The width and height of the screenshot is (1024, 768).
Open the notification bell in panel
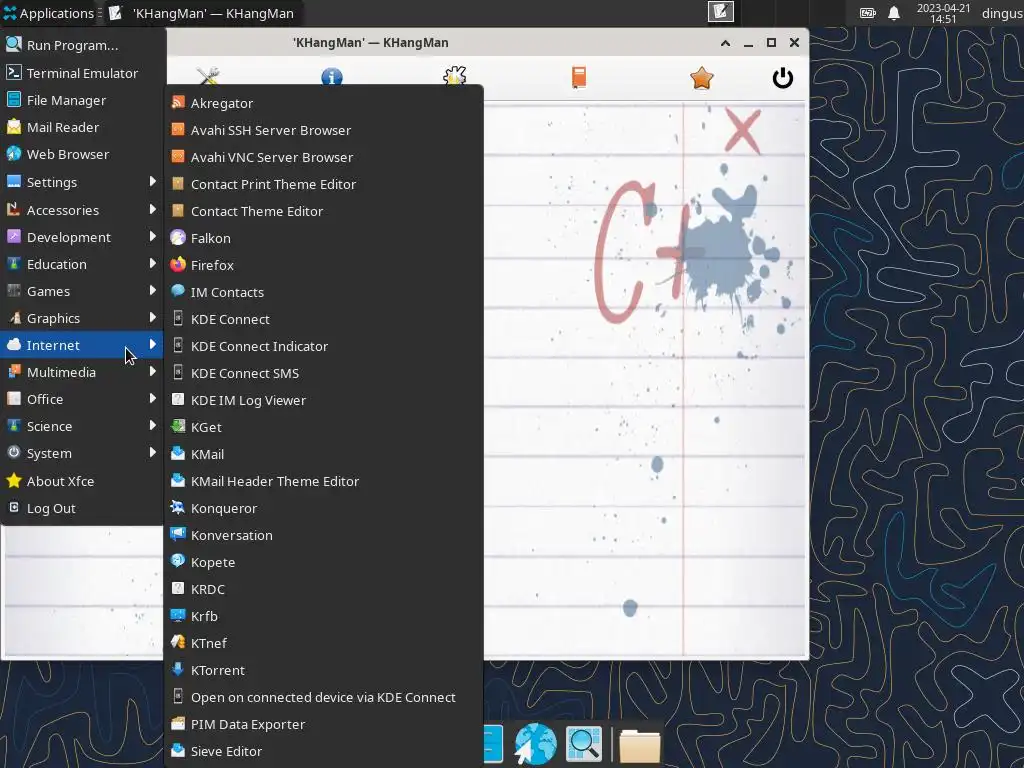[x=894, y=13]
